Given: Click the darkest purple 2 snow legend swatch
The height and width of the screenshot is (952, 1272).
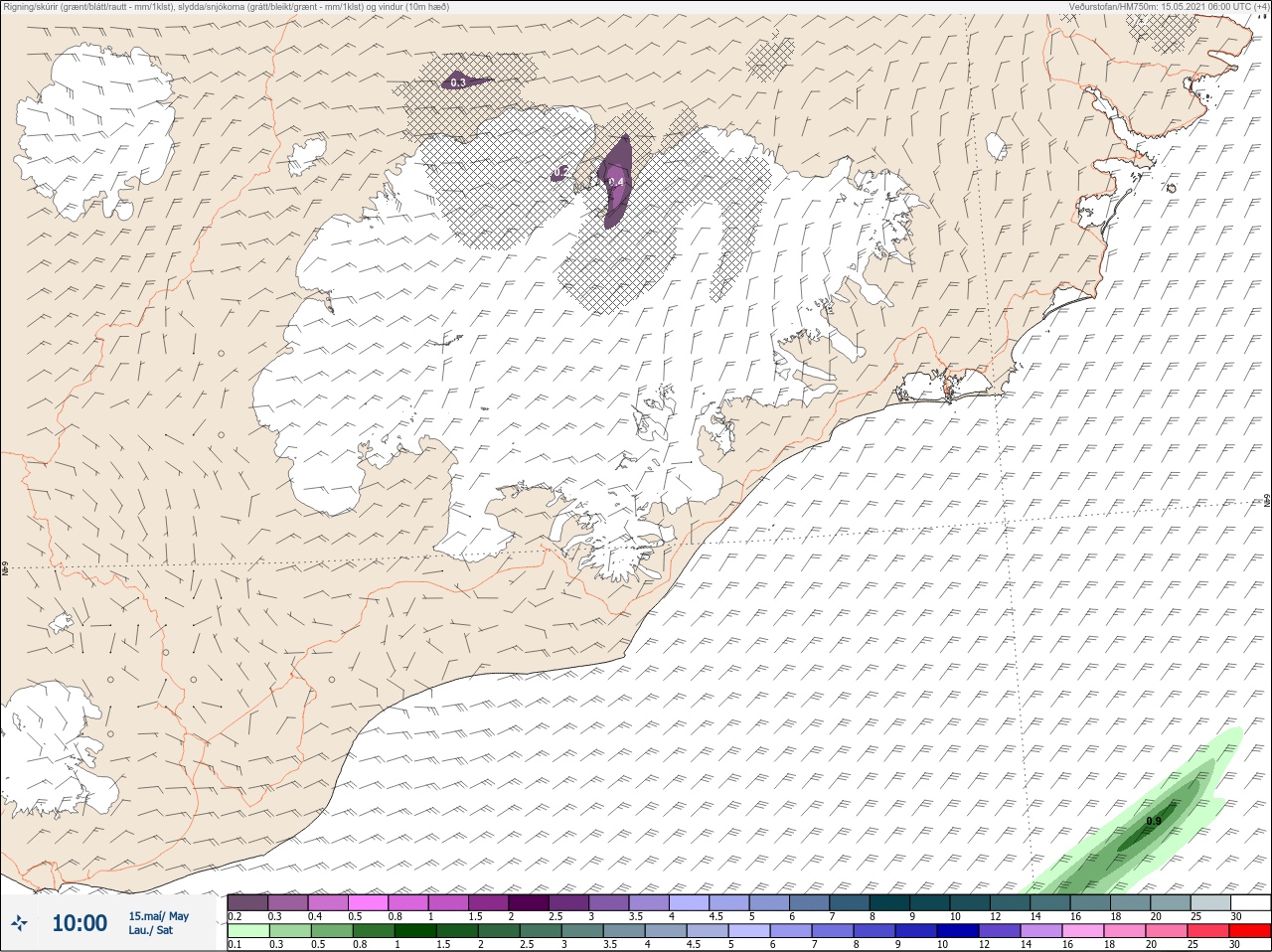Looking at the screenshot, I should [529, 902].
